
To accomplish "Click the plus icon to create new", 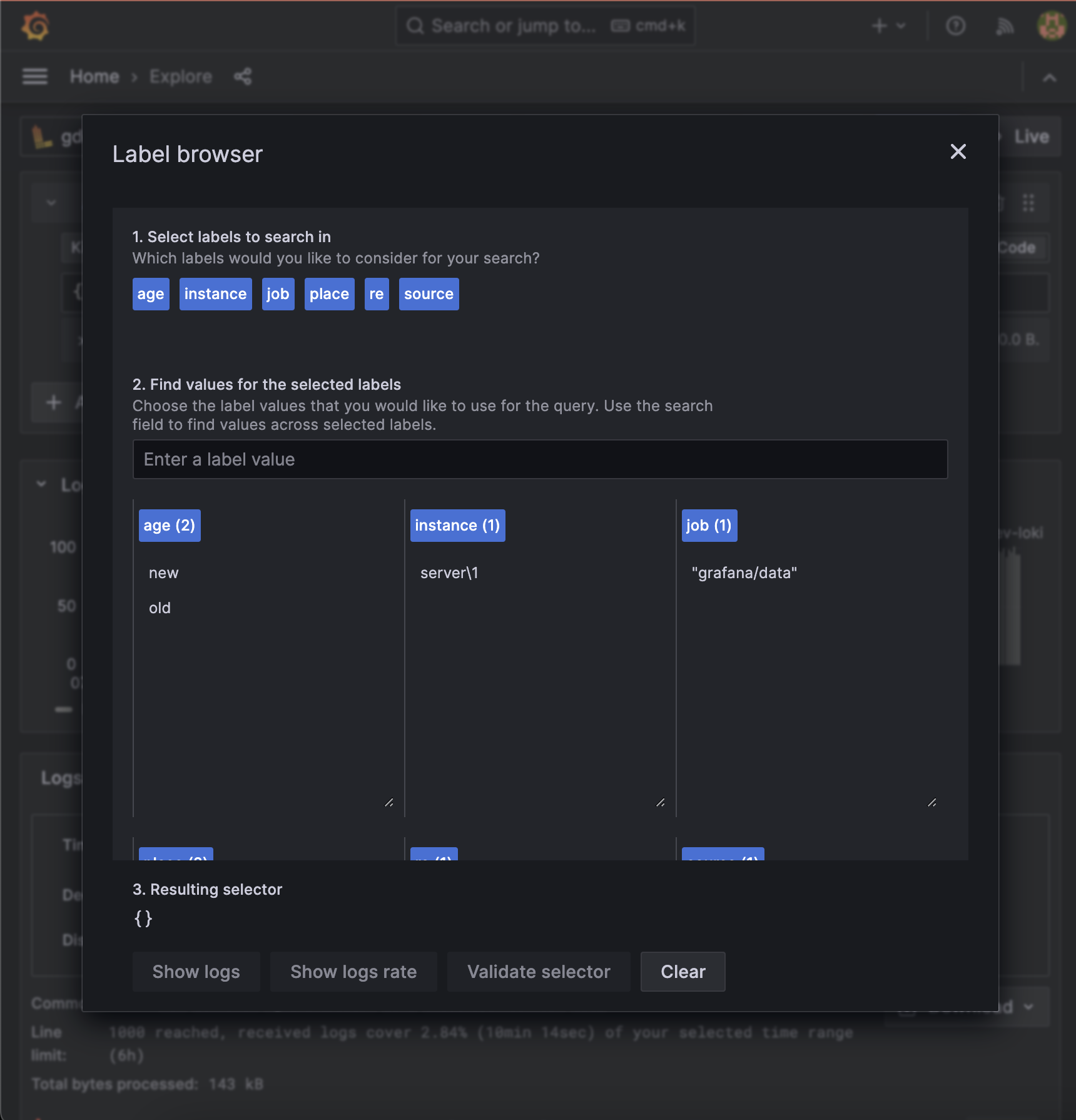I will pyautogui.click(x=880, y=26).
